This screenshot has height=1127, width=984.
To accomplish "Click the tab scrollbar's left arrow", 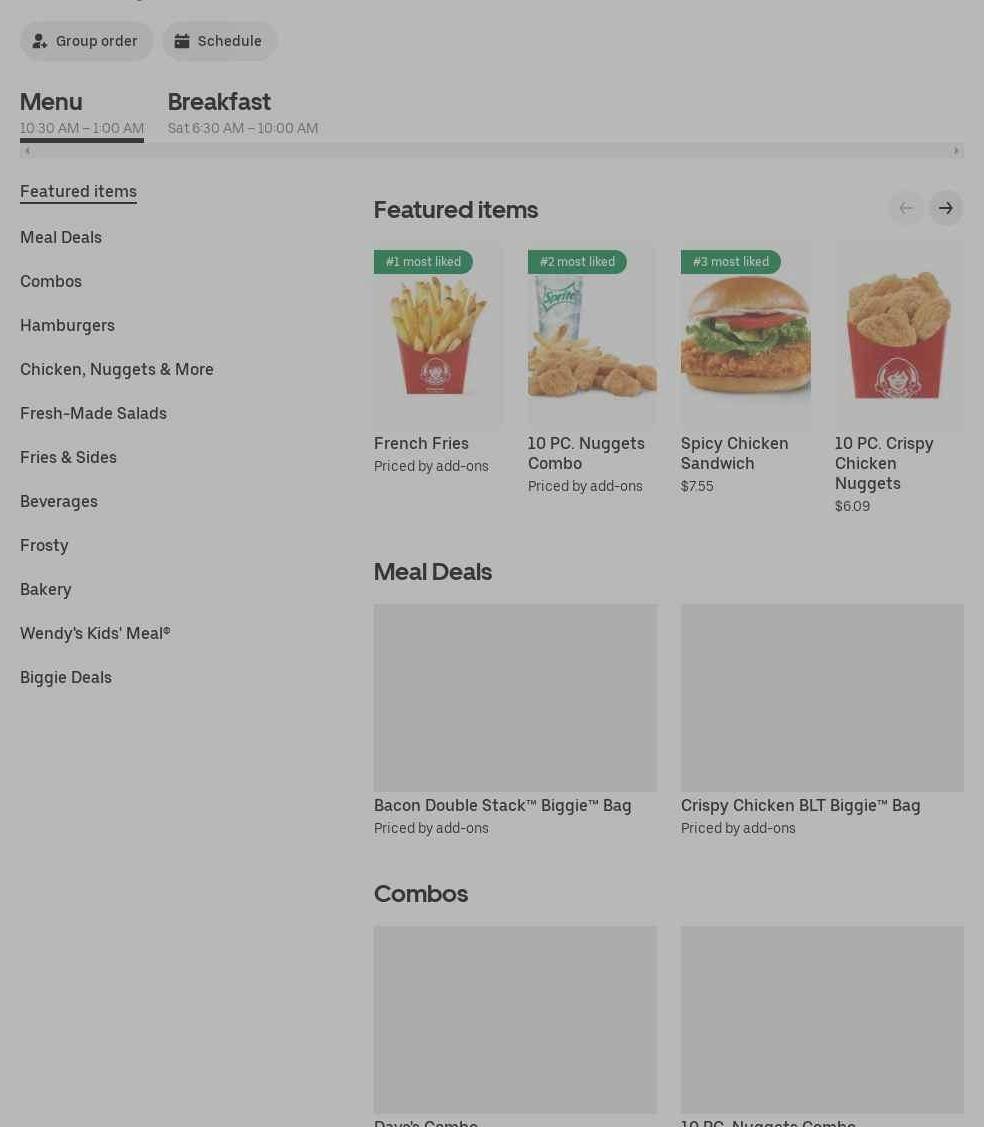I will pyautogui.click(x=27, y=151).
